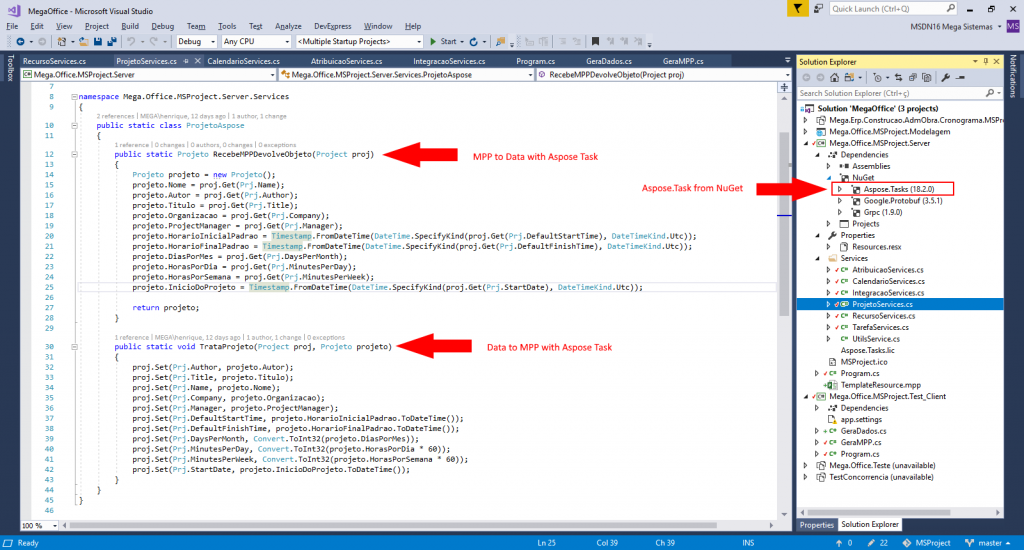Switch to the RecursoServices.cs tab
Screen dimensions: 1024x550
[x=54, y=61]
